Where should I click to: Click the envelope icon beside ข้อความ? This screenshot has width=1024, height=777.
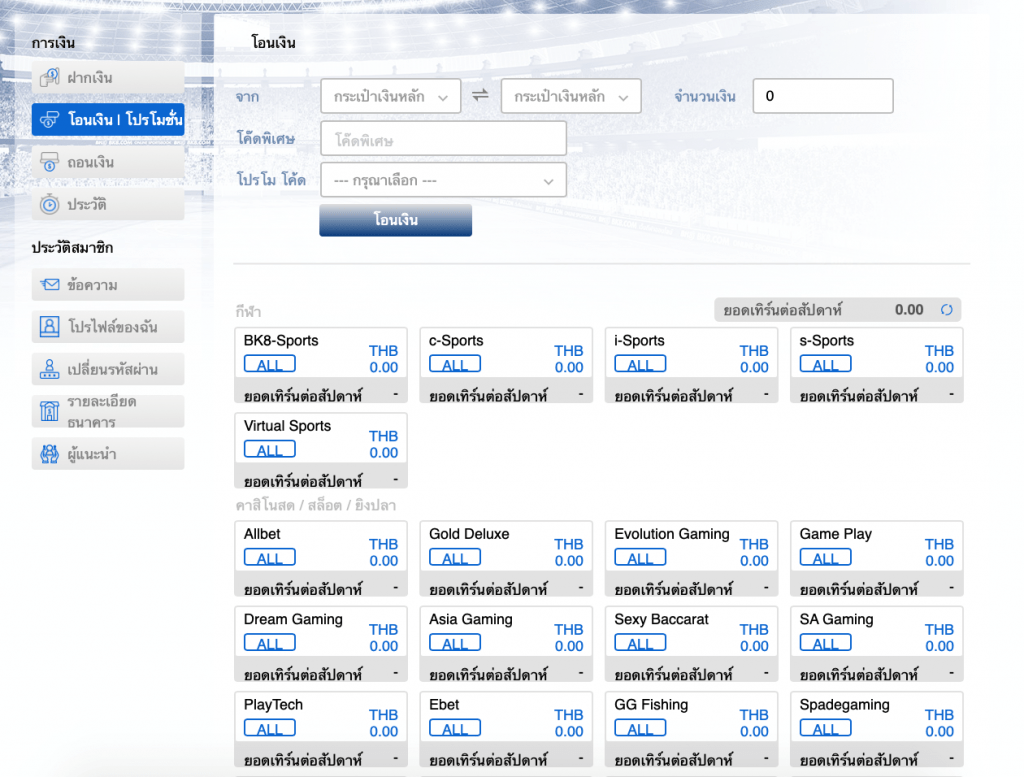click(x=49, y=285)
